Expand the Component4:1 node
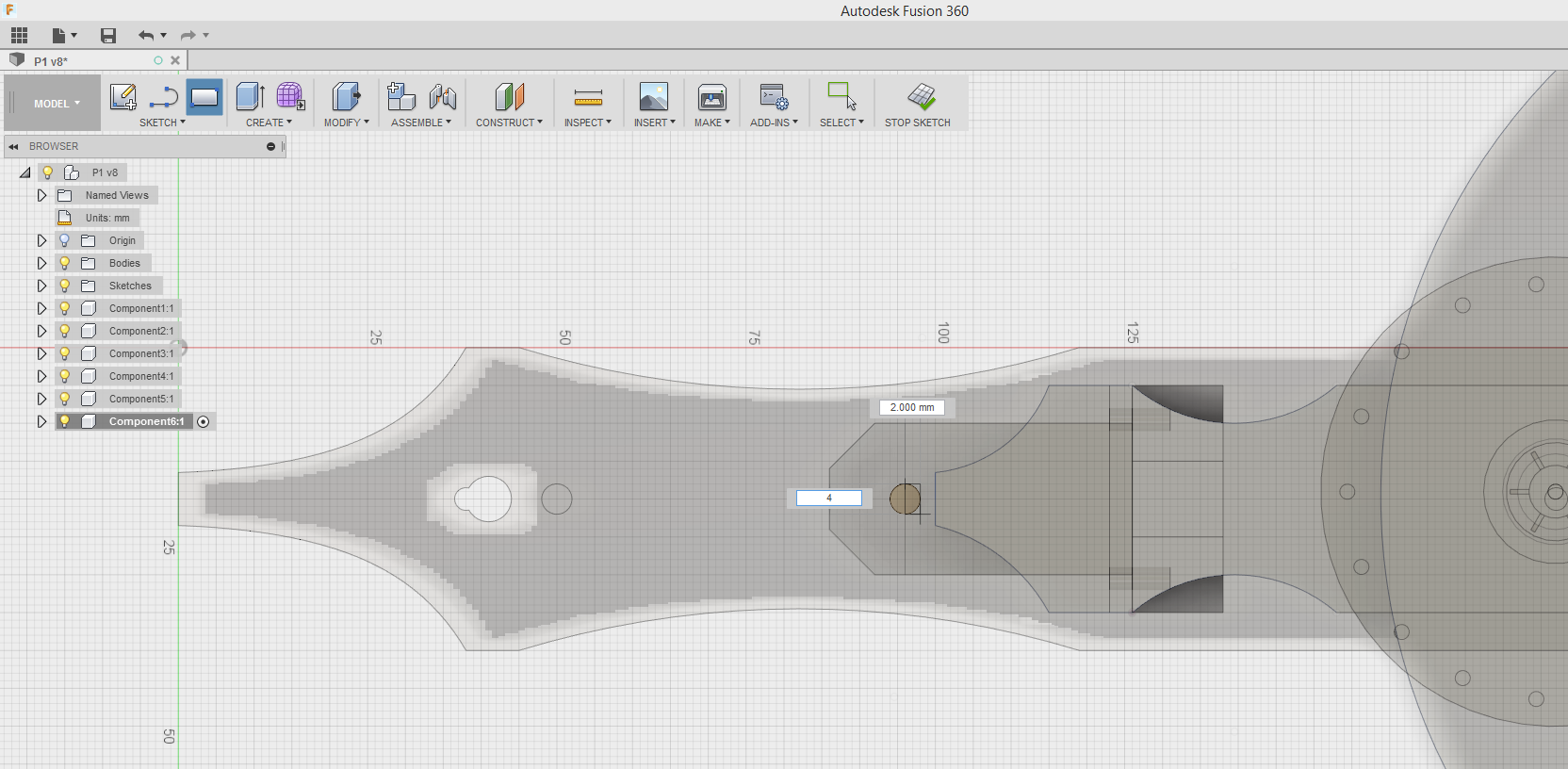This screenshot has width=1568, height=769. pos(41,376)
